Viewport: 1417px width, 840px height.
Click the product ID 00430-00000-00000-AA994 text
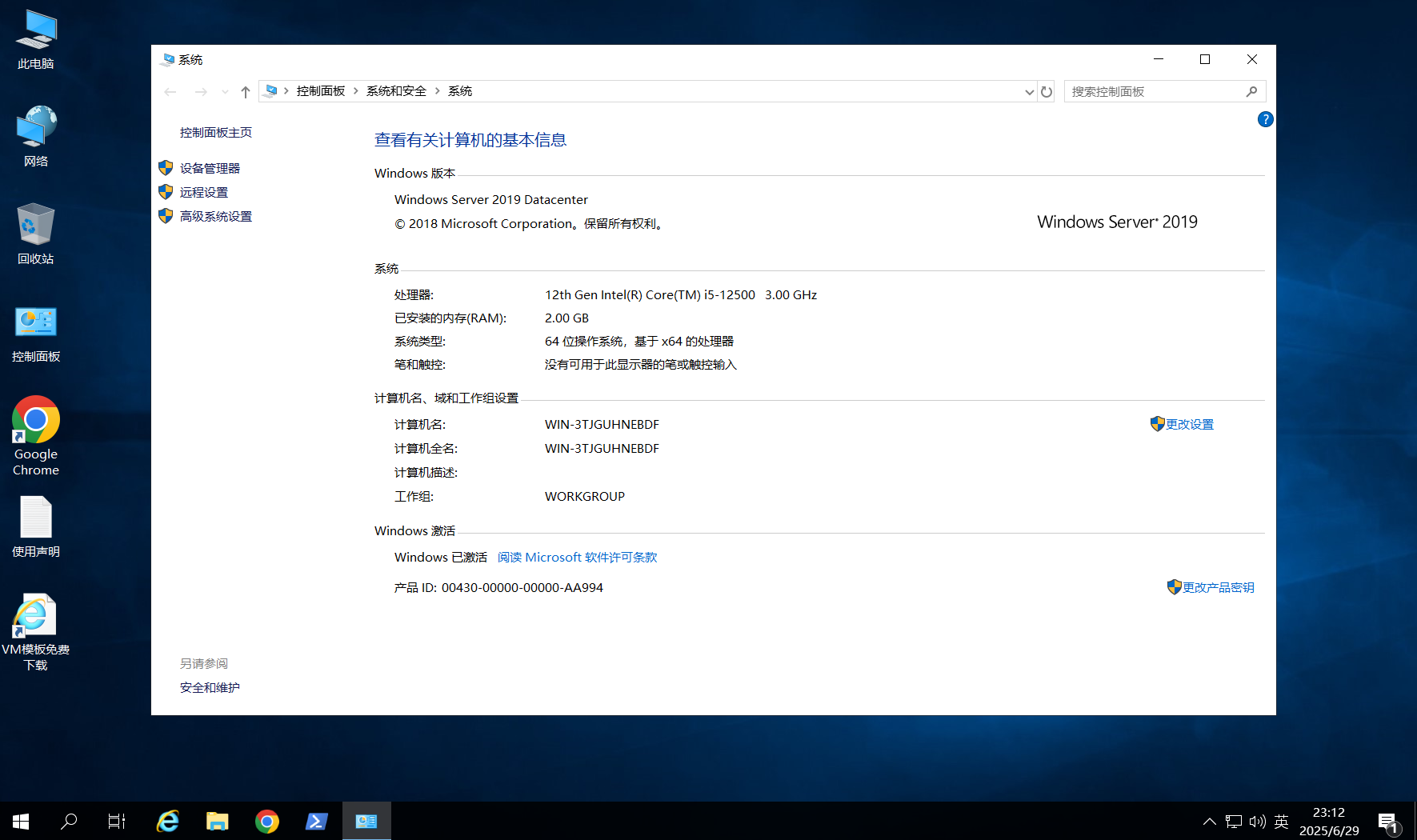click(x=522, y=588)
